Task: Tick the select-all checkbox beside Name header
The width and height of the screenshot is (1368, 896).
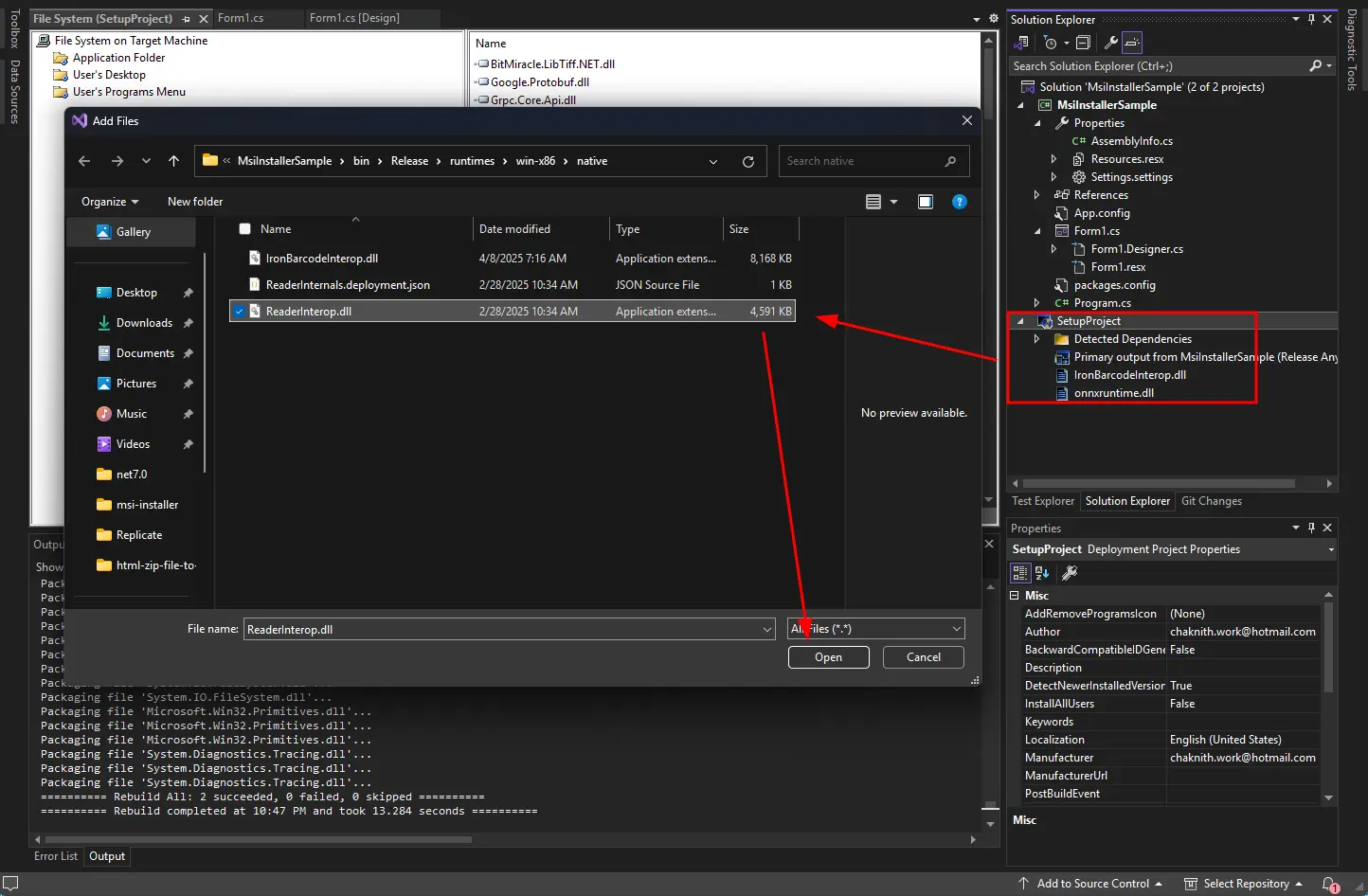Action: tap(245, 229)
